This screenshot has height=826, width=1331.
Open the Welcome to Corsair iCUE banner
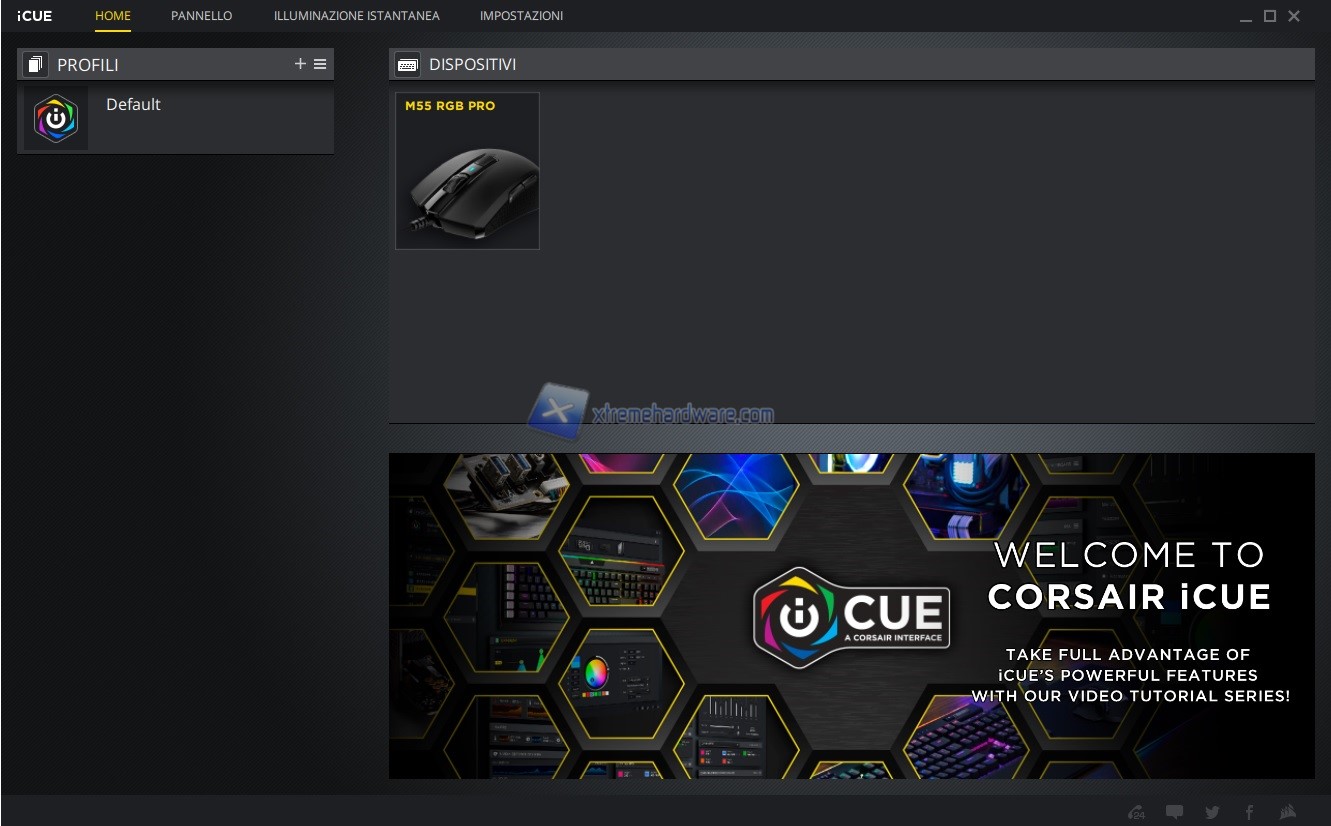(851, 616)
